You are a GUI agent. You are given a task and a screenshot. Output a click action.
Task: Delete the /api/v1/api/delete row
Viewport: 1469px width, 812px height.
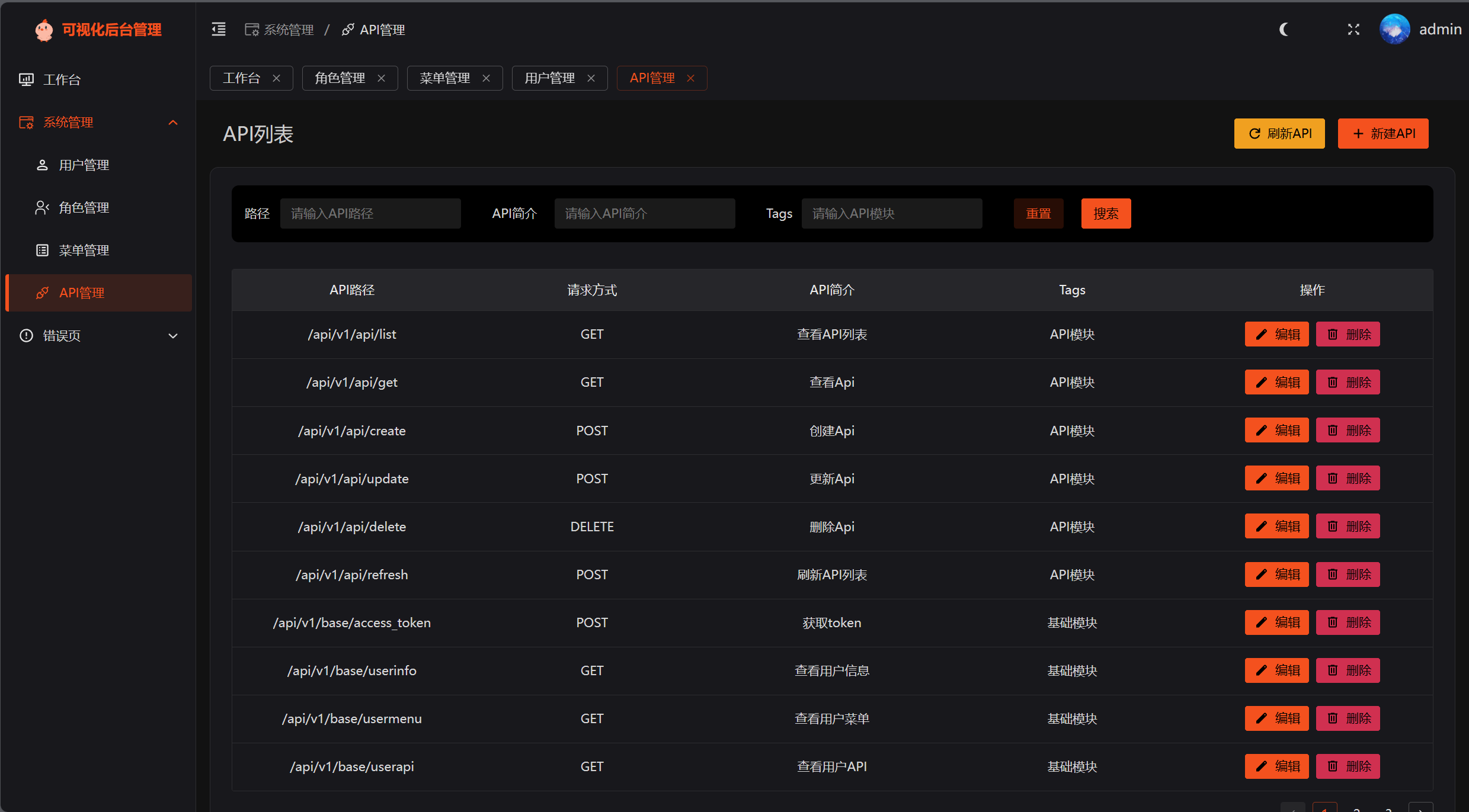click(1348, 527)
